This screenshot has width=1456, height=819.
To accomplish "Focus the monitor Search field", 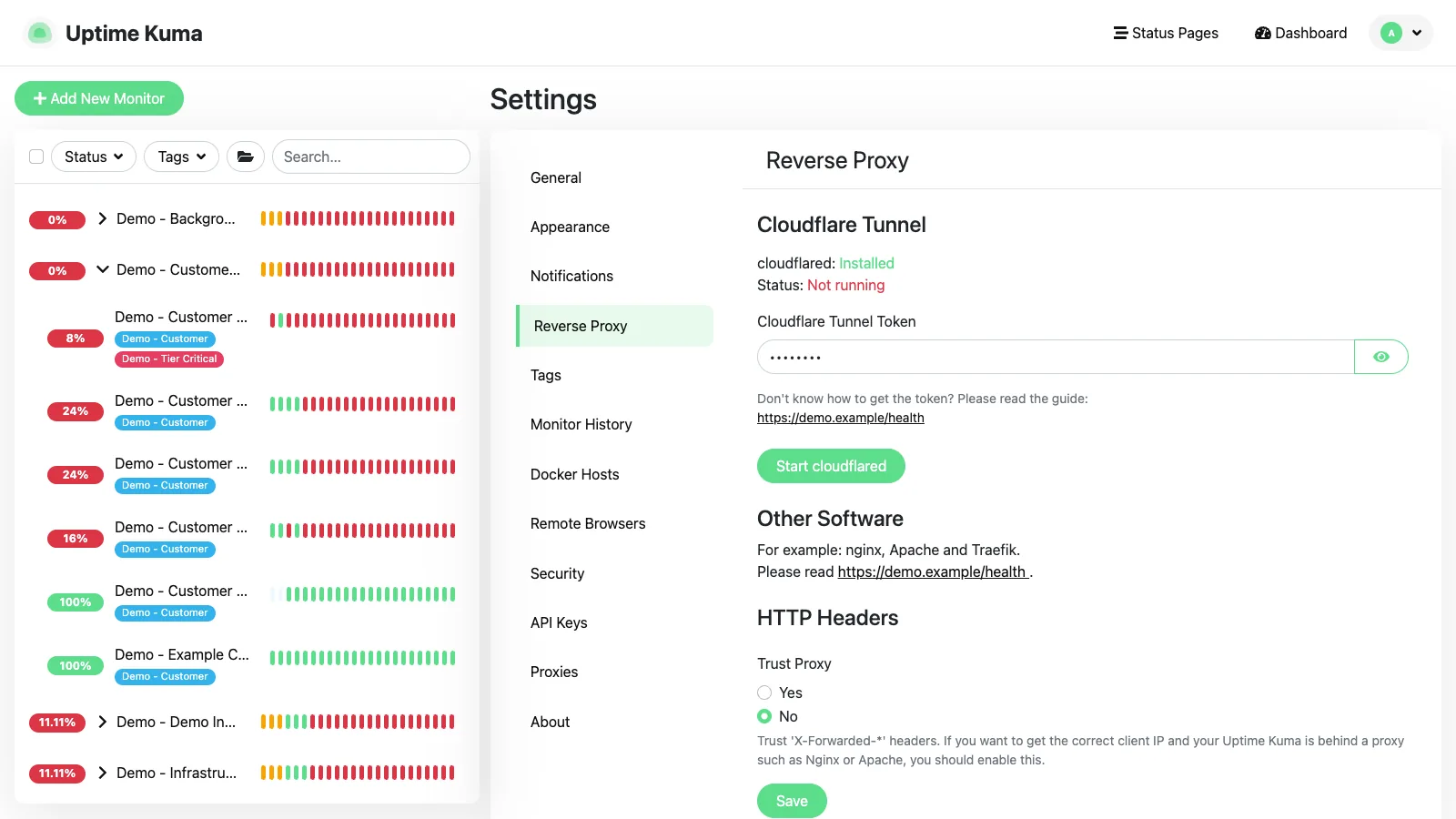I will point(371,157).
